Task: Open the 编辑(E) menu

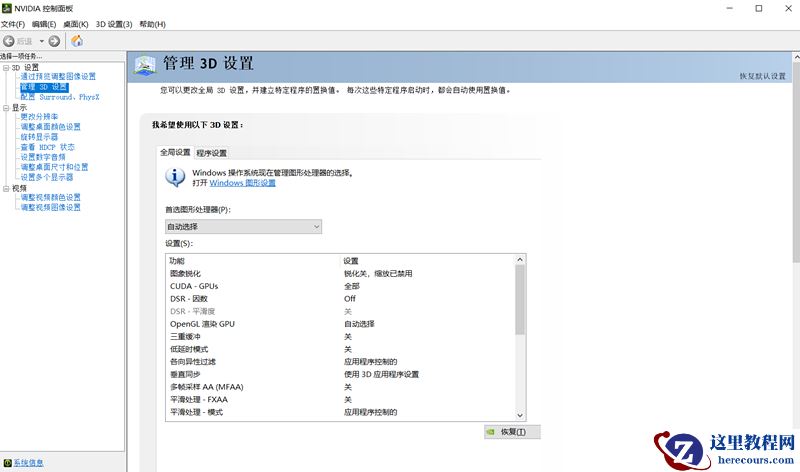Action: coord(44,24)
